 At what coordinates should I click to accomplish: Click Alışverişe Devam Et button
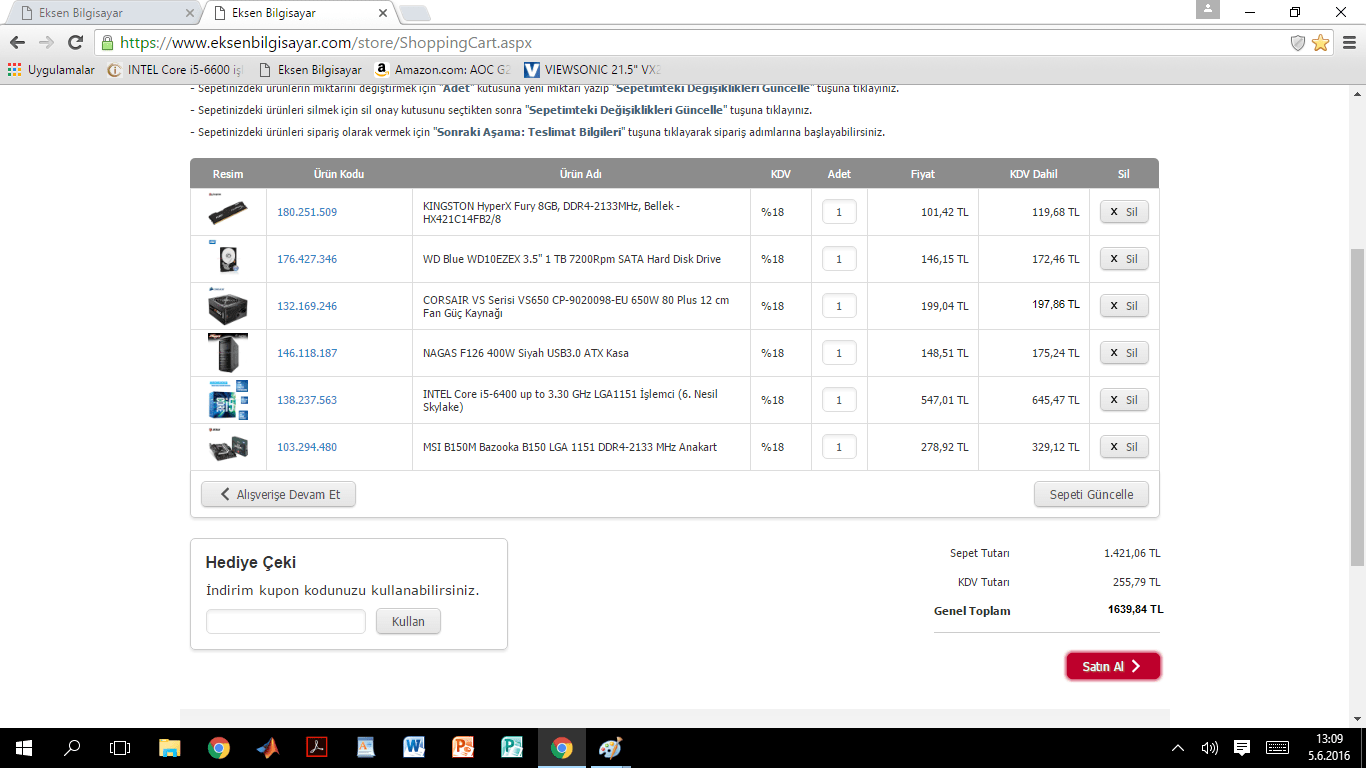(x=278, y=494)
